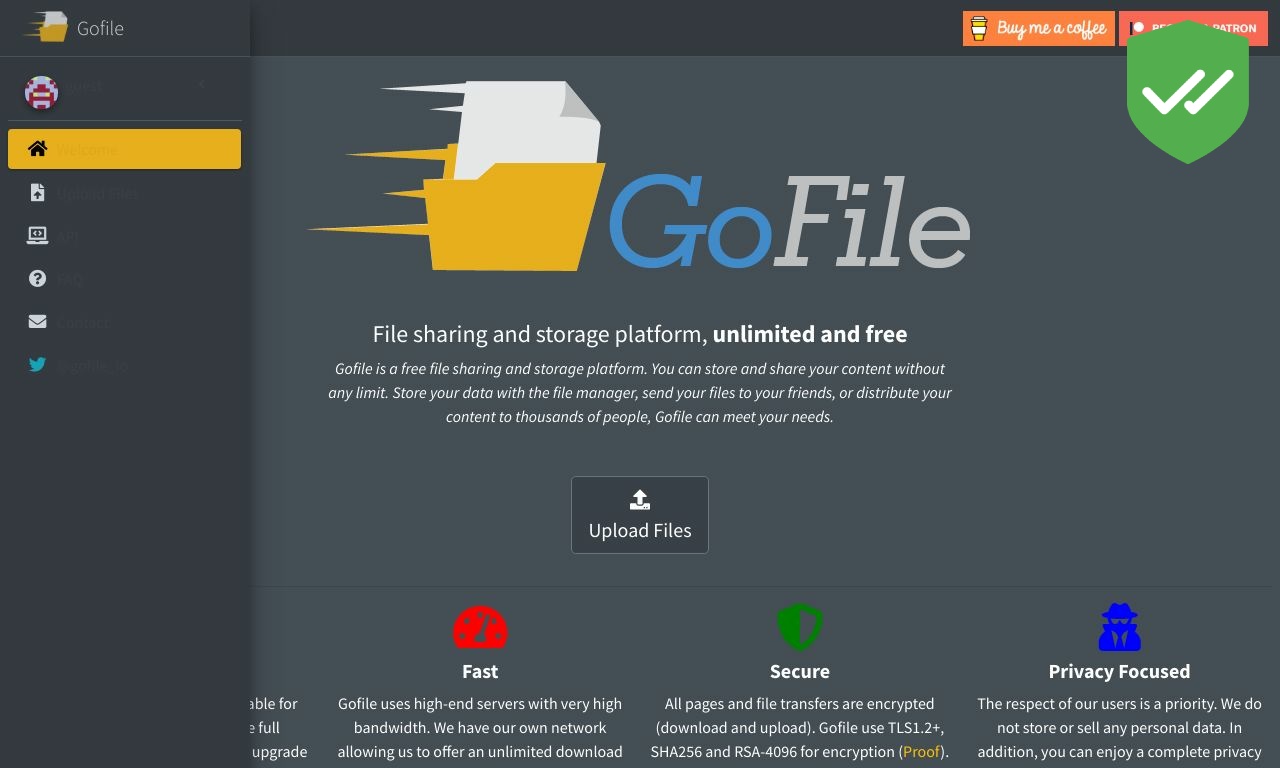
Task: Select the "Secure" heading text
Action: 800,671
